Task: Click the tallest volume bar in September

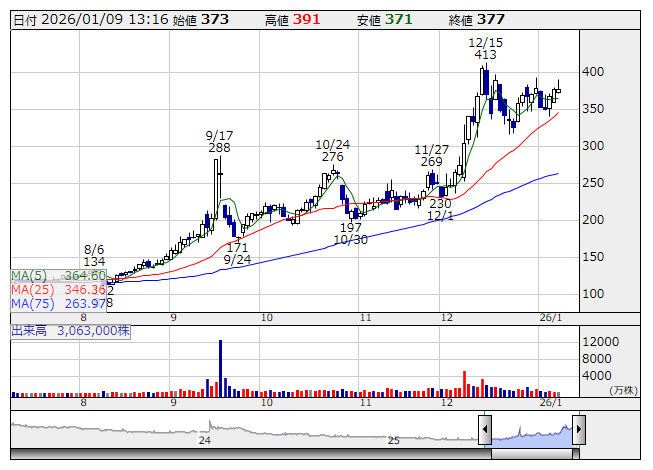Action: click(219, 367)
